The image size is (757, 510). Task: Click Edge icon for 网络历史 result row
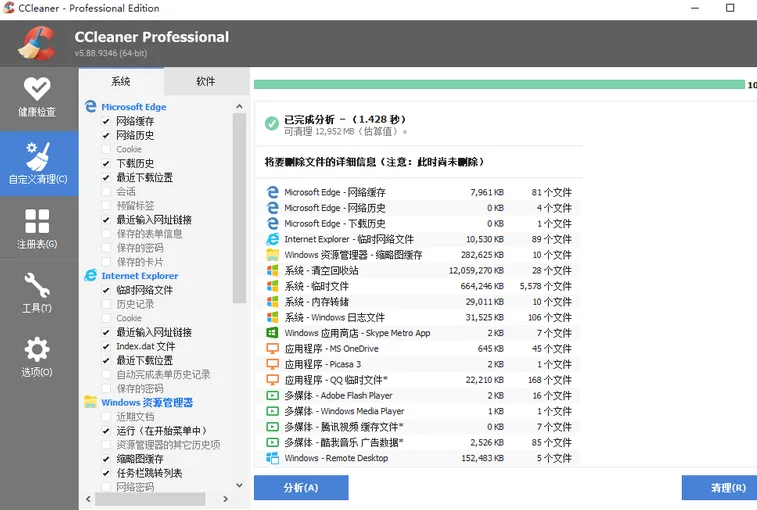click(272, 208)
